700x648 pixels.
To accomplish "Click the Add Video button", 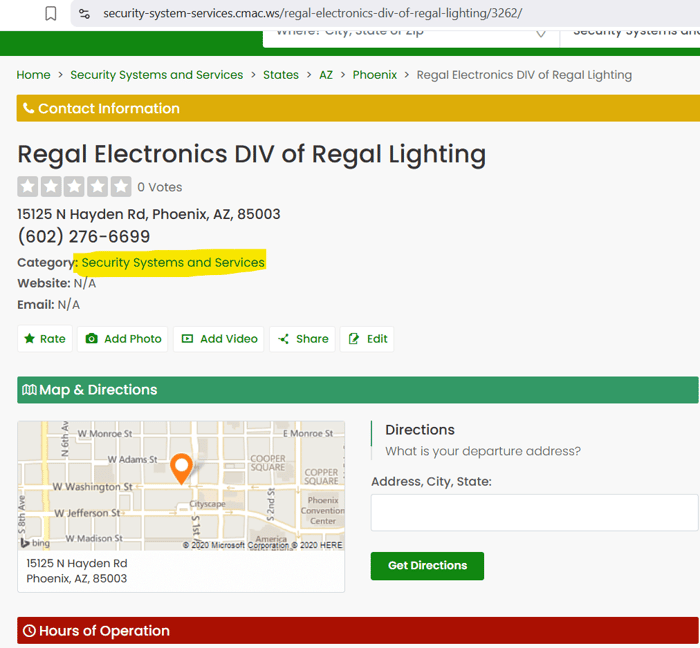I will coord(219,339).
